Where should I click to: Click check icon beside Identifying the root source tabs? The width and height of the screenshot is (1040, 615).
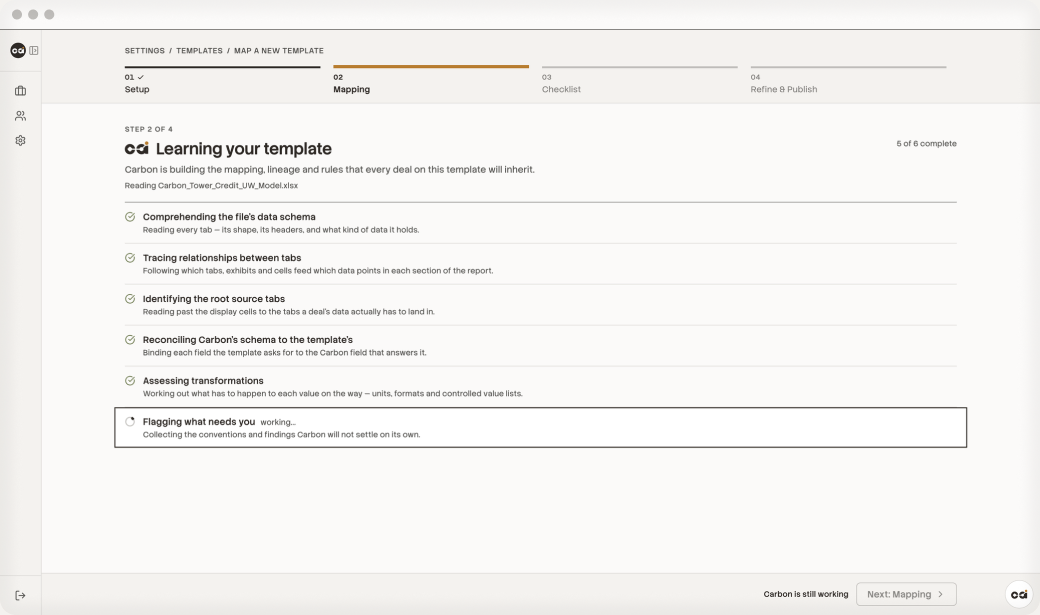(x=130, y=299)
